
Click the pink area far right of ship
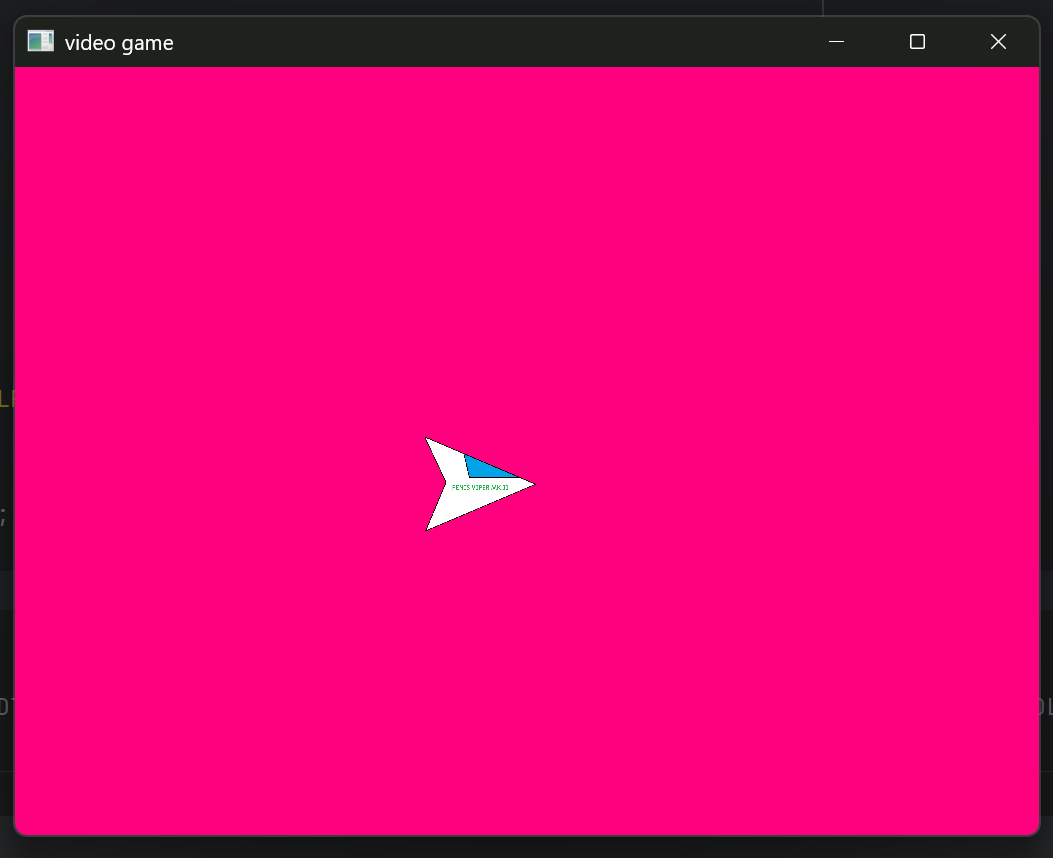tap(850, 485)
